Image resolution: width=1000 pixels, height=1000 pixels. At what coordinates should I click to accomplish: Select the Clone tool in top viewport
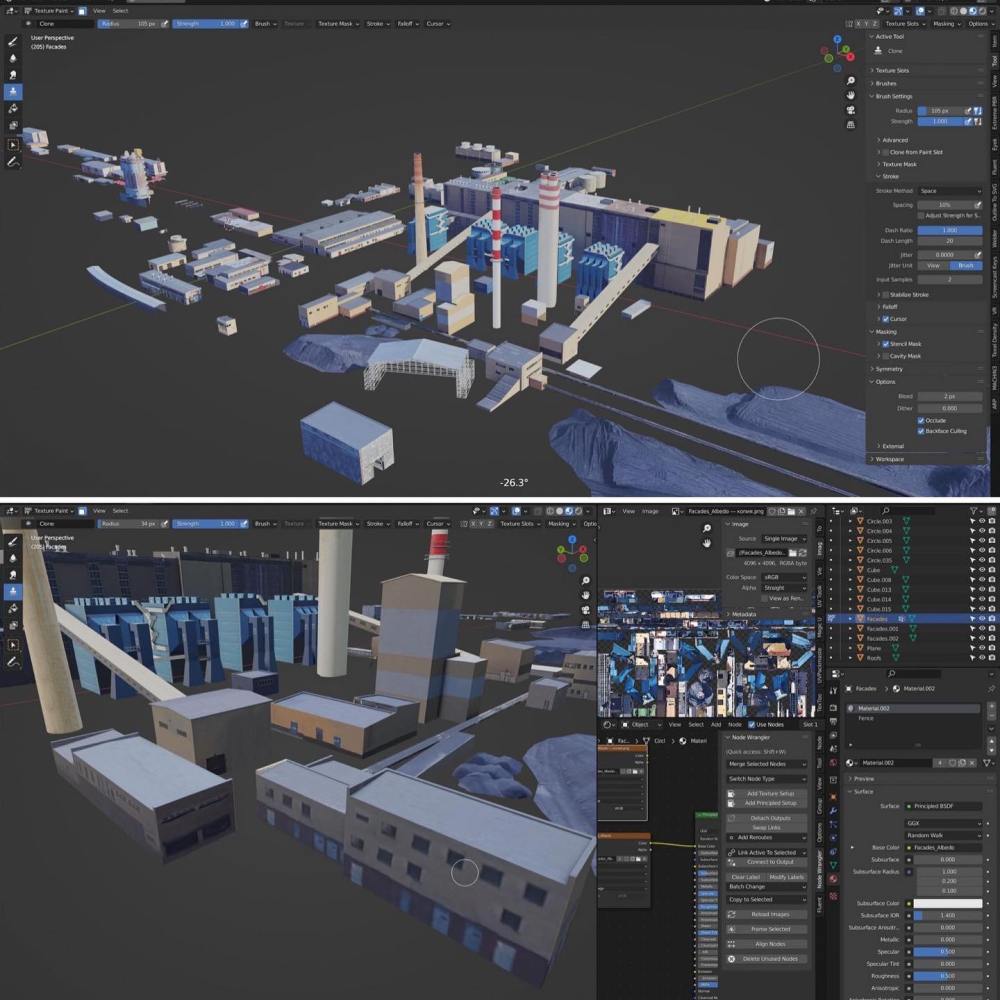(x=13, y=92)
